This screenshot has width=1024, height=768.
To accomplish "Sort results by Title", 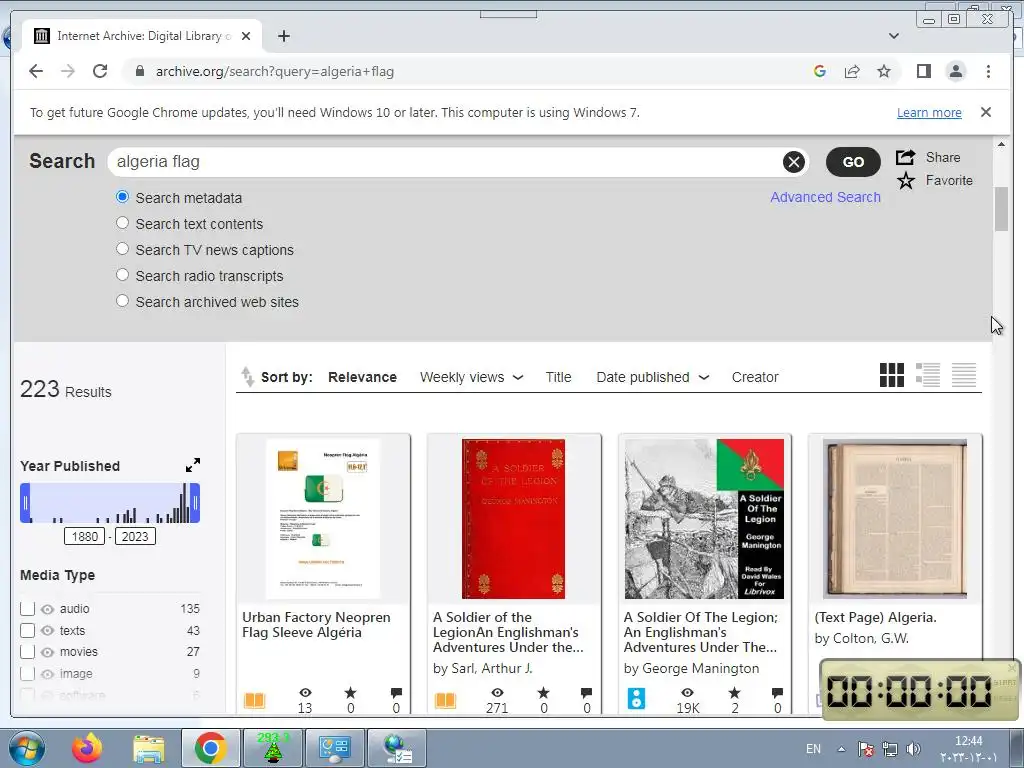I will click(558, 377).
